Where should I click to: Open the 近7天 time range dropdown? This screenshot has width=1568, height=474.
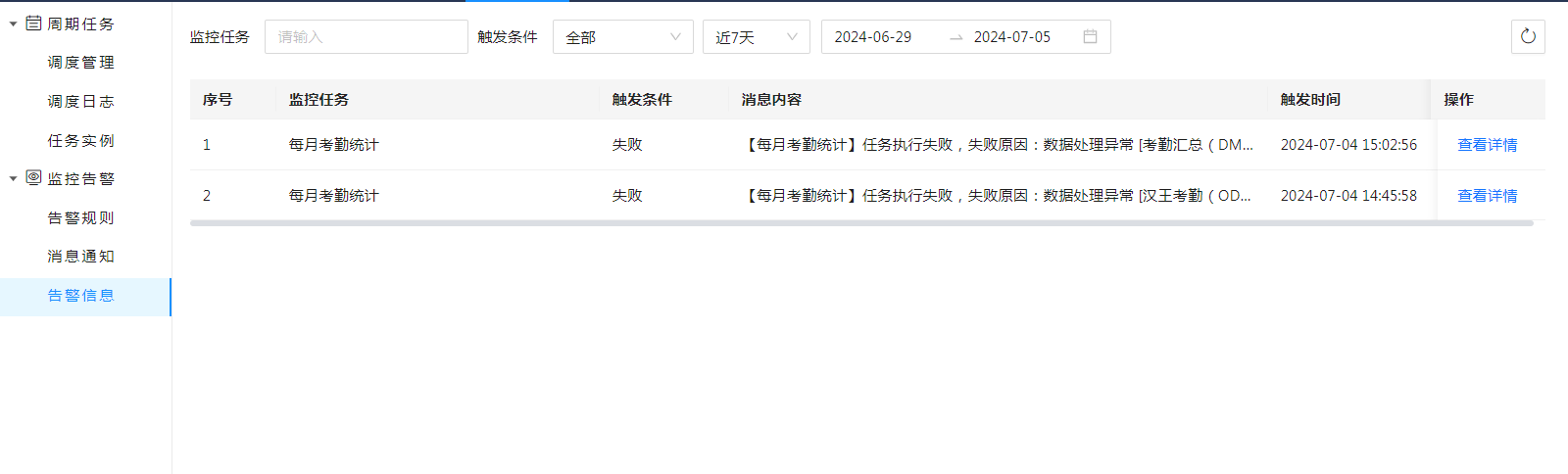[756, 37]
